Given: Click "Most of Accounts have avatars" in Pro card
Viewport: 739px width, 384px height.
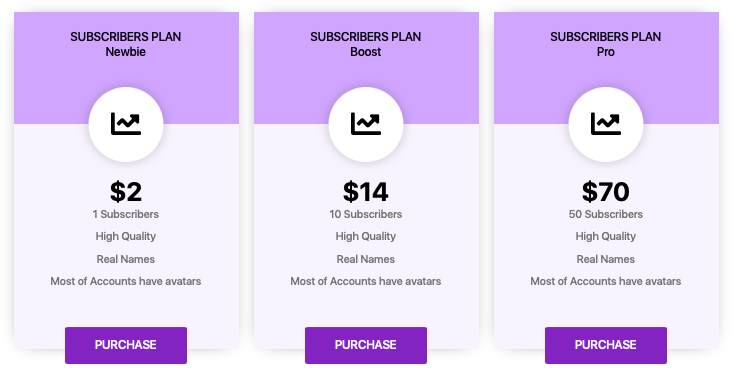Looking at the screenshot, I should 606,281.
